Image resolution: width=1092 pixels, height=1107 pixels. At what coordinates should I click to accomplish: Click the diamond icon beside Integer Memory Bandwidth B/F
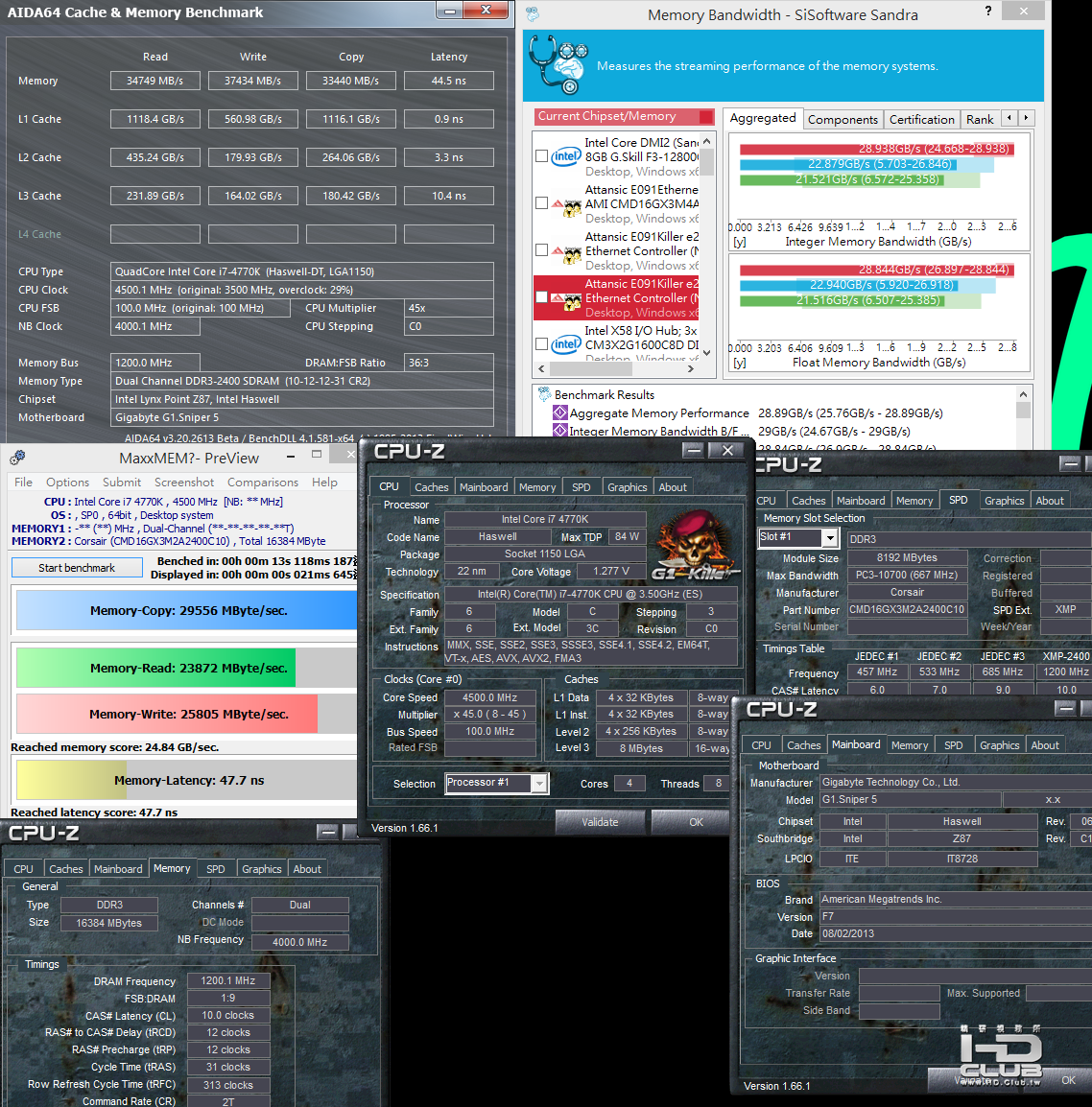(560, 431)
